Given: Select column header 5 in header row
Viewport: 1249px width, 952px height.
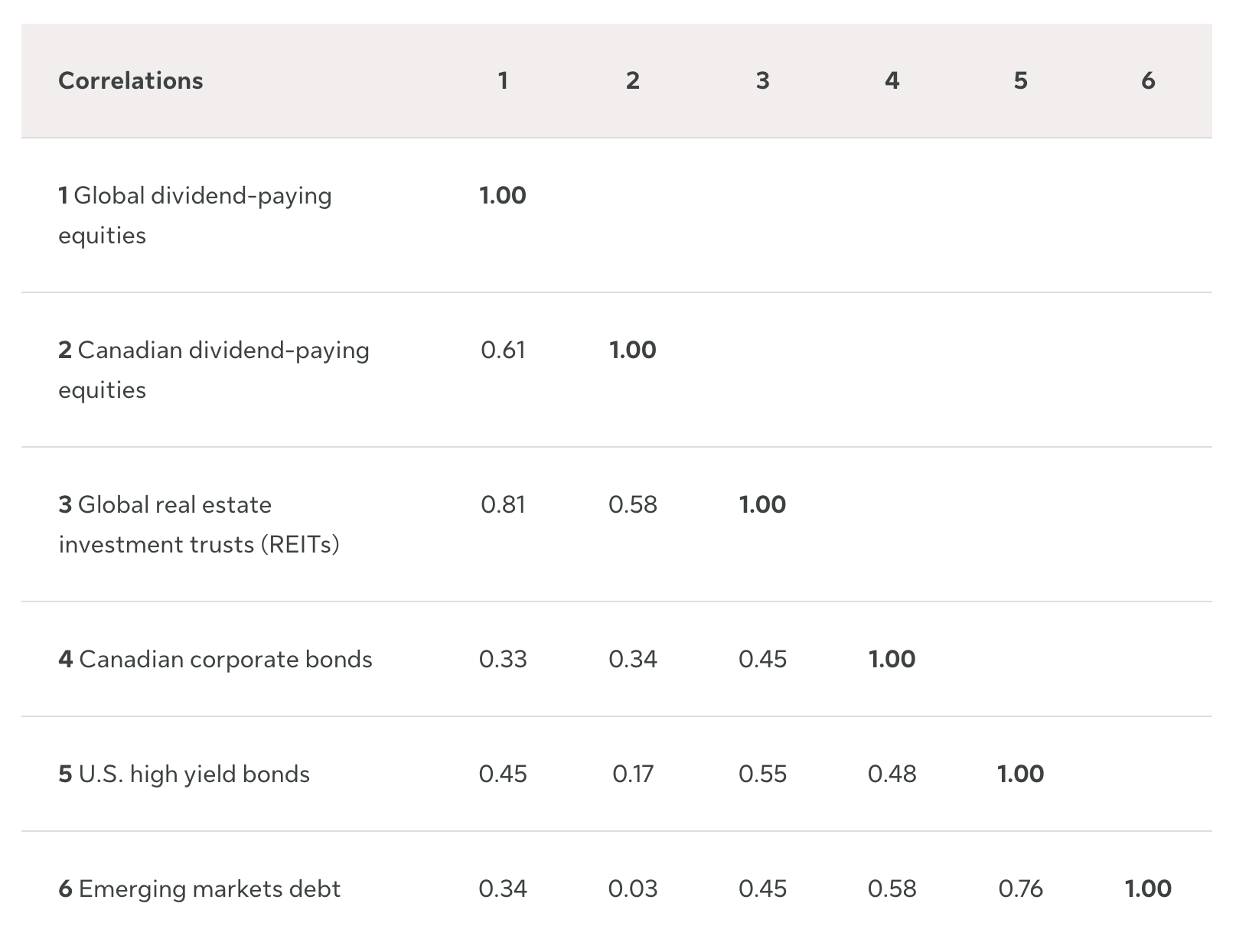Looking at the screenshot, I should click(x=1020, y=80).
